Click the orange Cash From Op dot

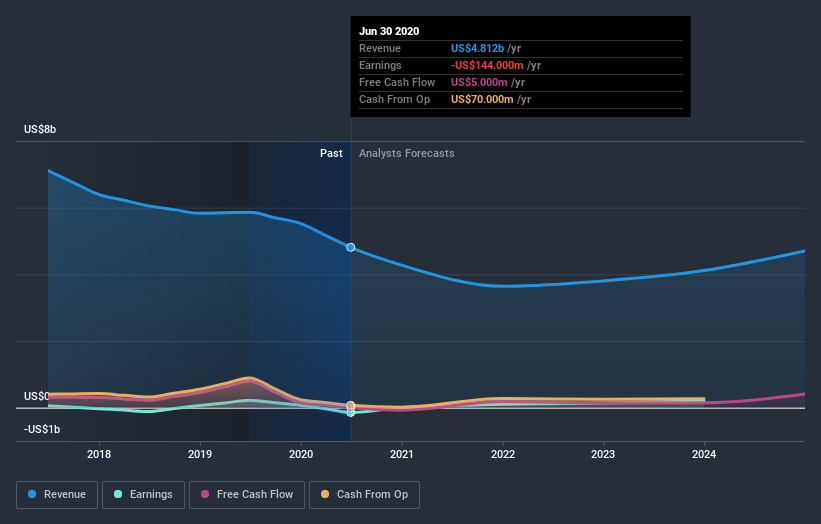click(325, 494)
